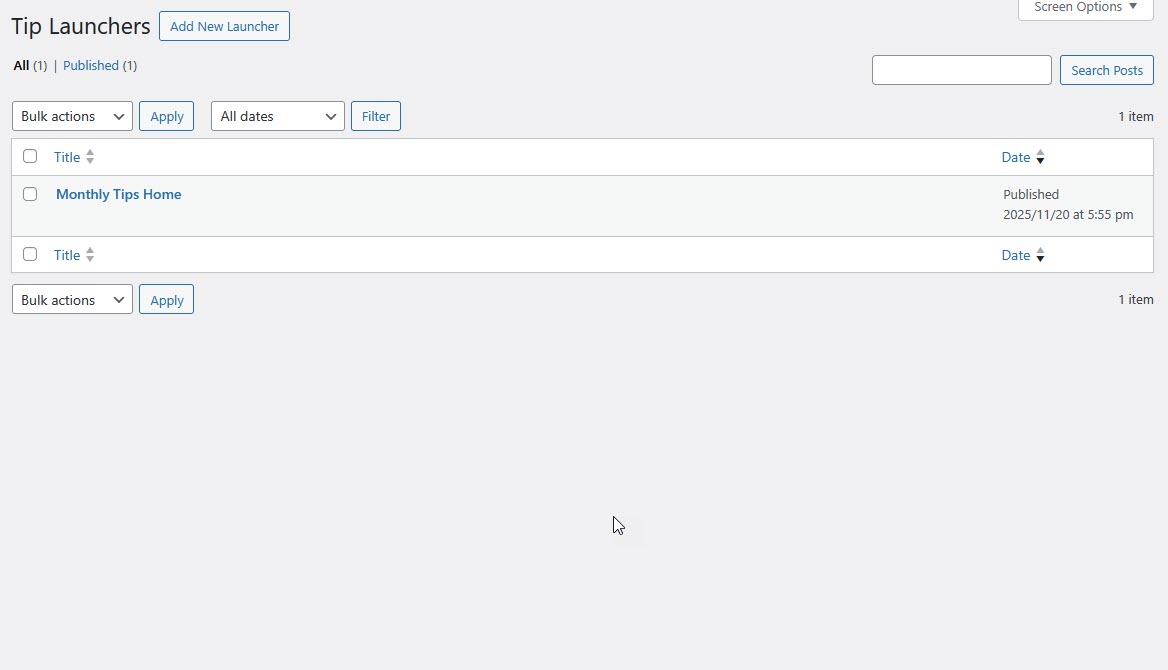
Task: Open the bottom Bulk actions dropdown
Action: (x=71, y=299)
